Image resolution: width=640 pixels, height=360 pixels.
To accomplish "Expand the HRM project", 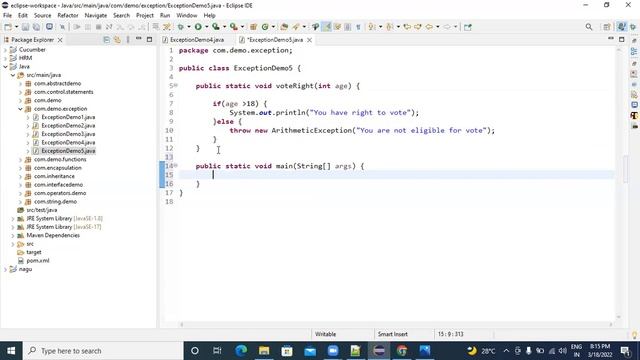I will (5, 58).
